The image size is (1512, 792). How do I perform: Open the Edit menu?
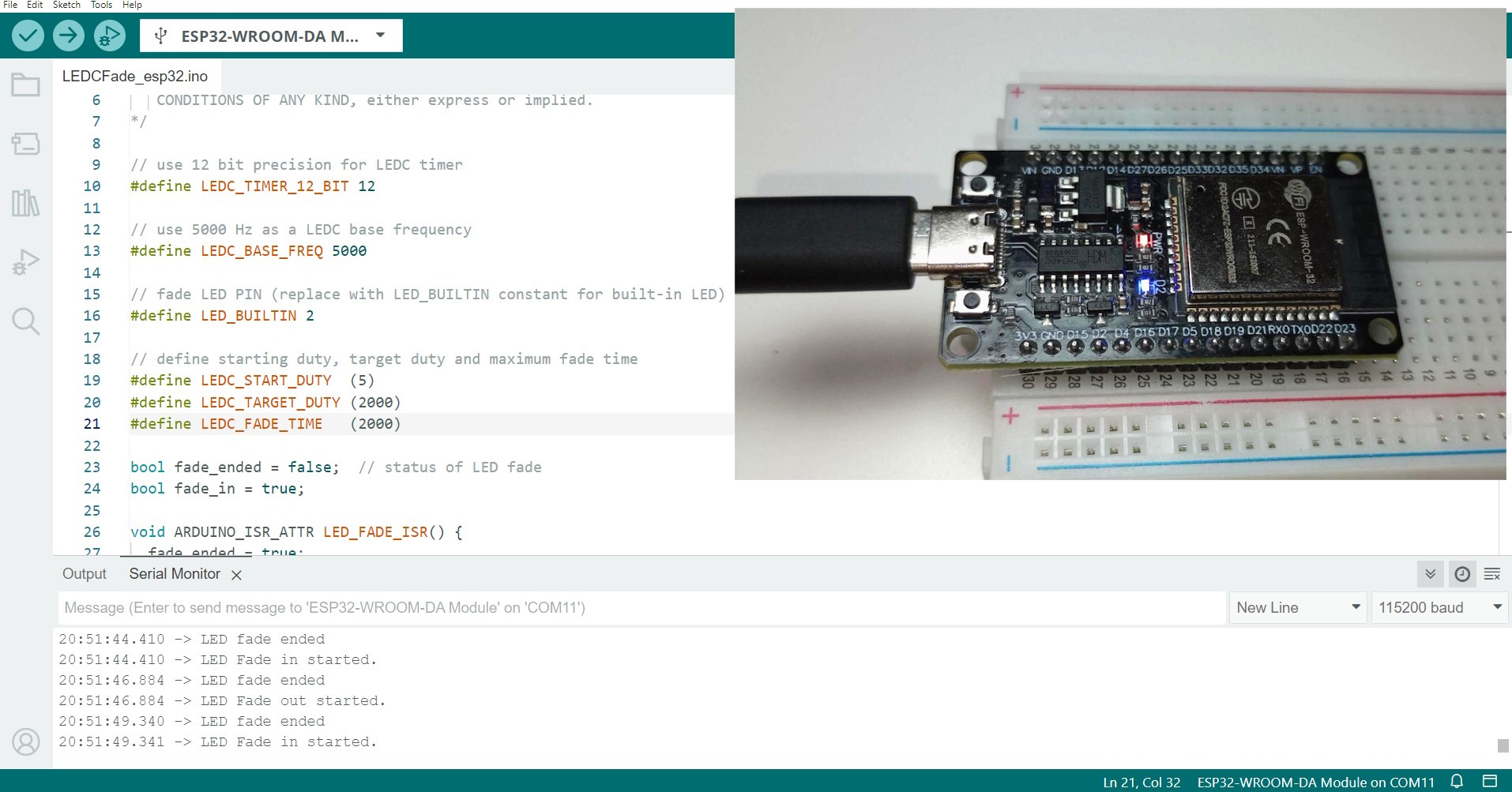coord(35,5)
